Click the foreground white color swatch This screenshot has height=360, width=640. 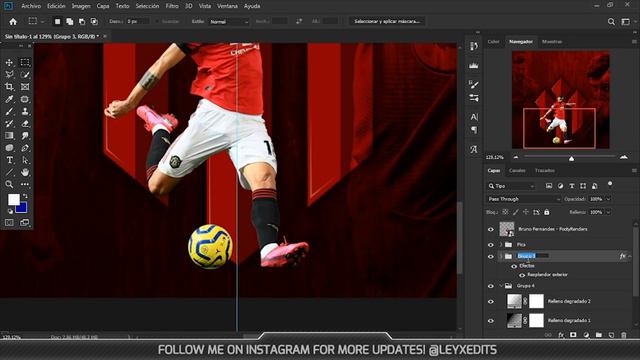[x=13, y=199]
